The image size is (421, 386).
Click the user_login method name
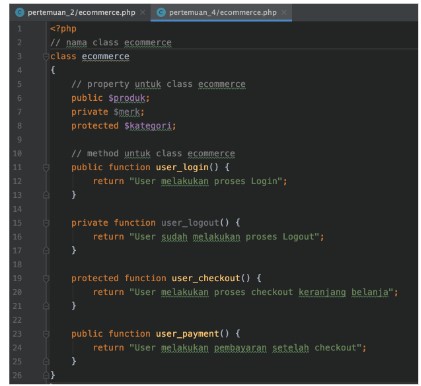[x=182, y=167]
